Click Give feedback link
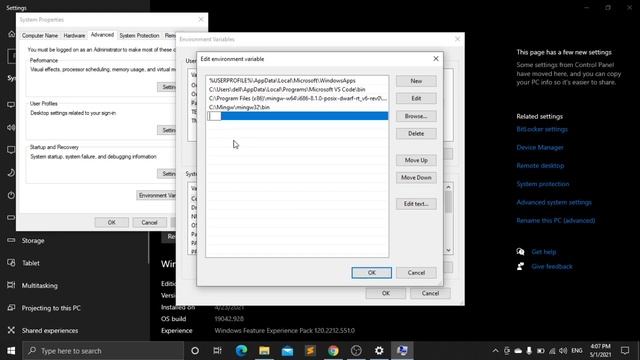The height and width of the screenshot is (360, 640). [552, 267]
